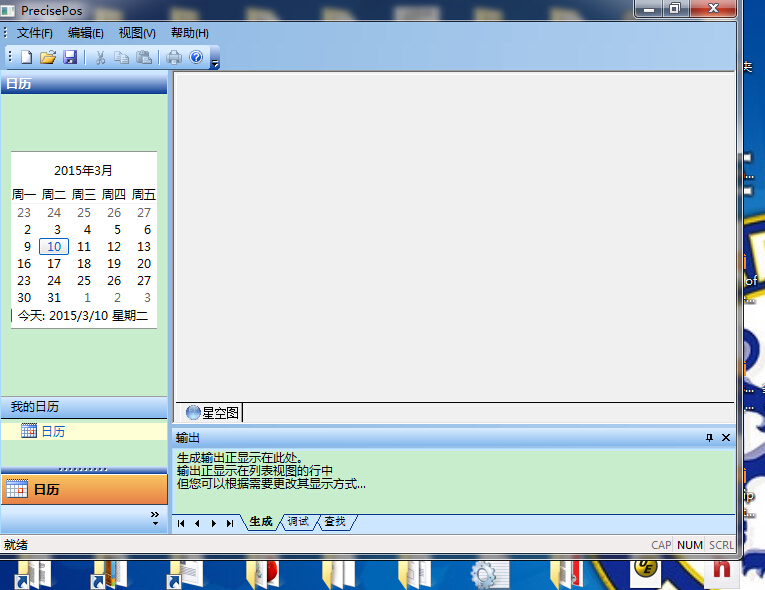
Task: Select March 31 in the calendar
Action: [54, 297]
